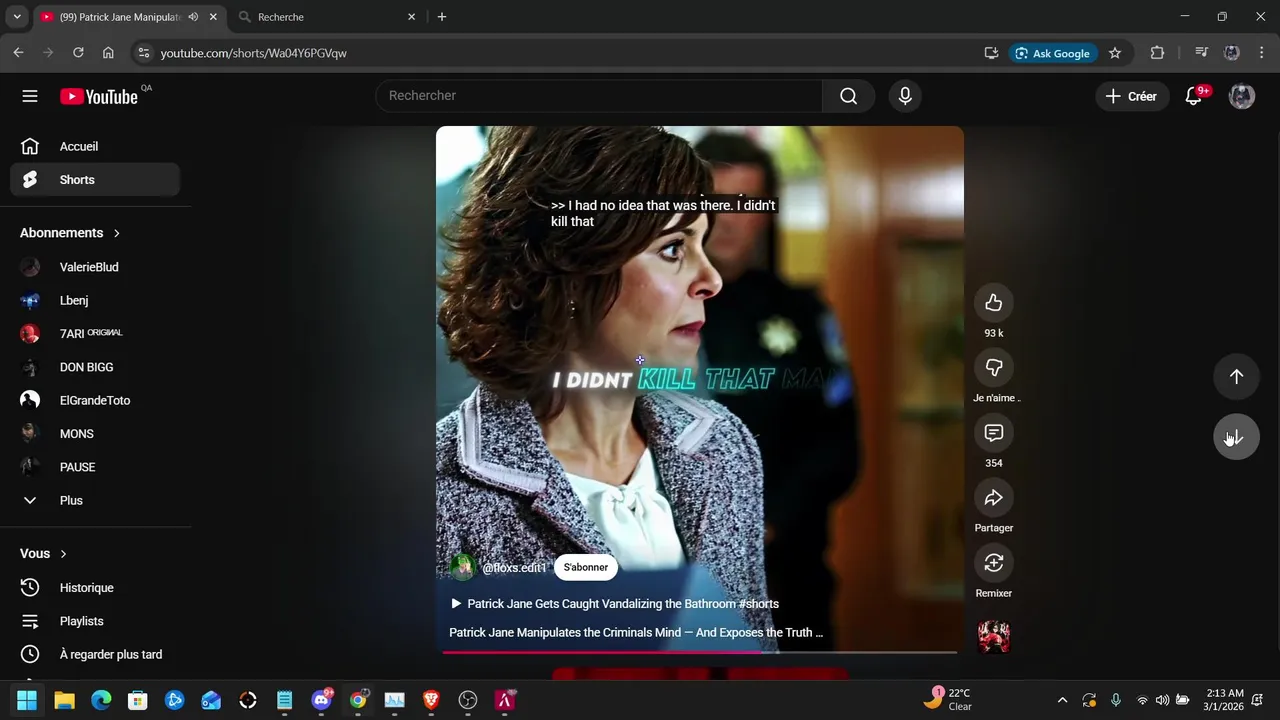This screenshot has width=1280, height=720.
Task: Open Playlists in the sidebar
Action: 95,621
